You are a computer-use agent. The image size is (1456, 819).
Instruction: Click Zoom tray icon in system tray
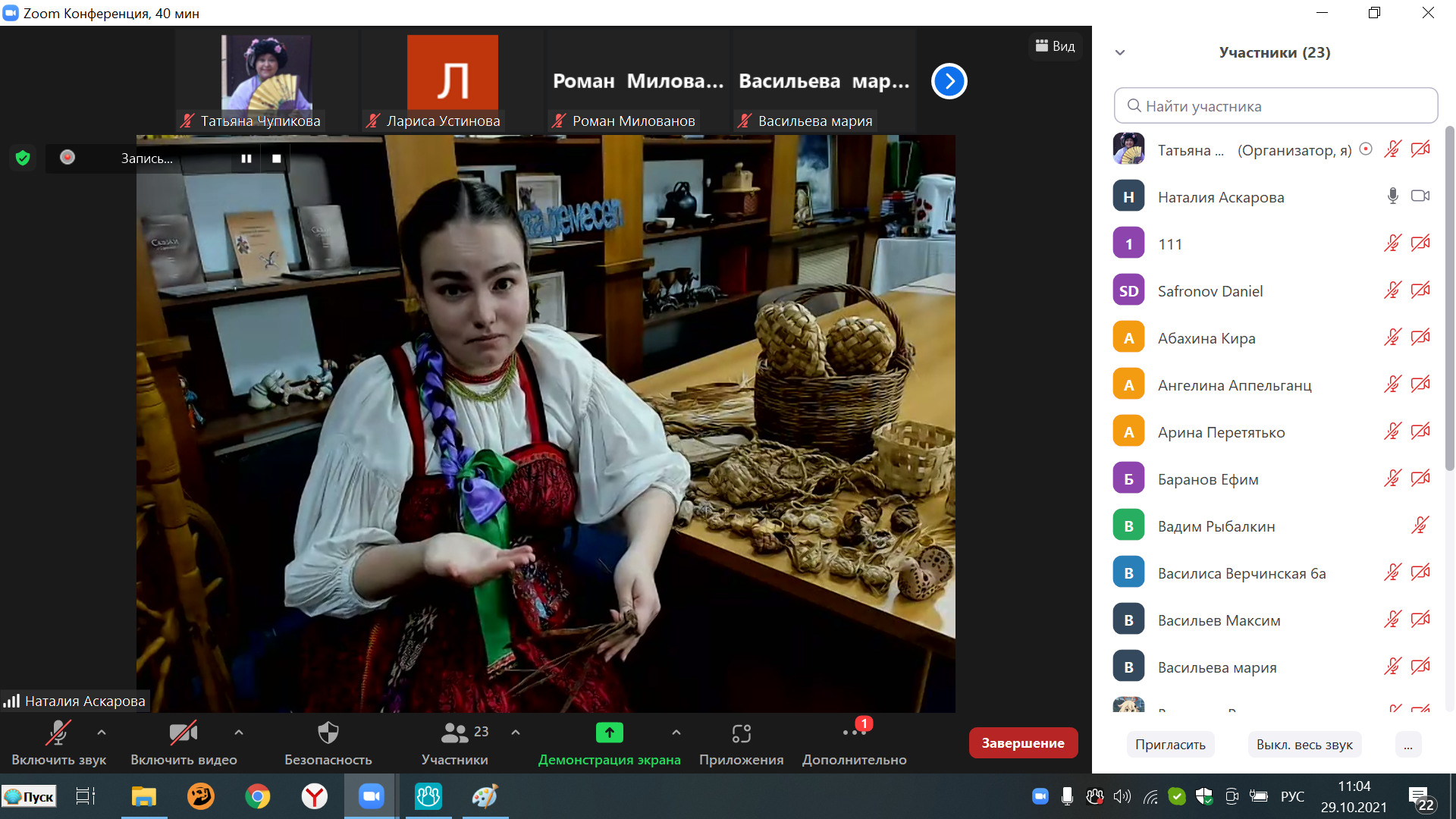click(x=1040, y=796)
